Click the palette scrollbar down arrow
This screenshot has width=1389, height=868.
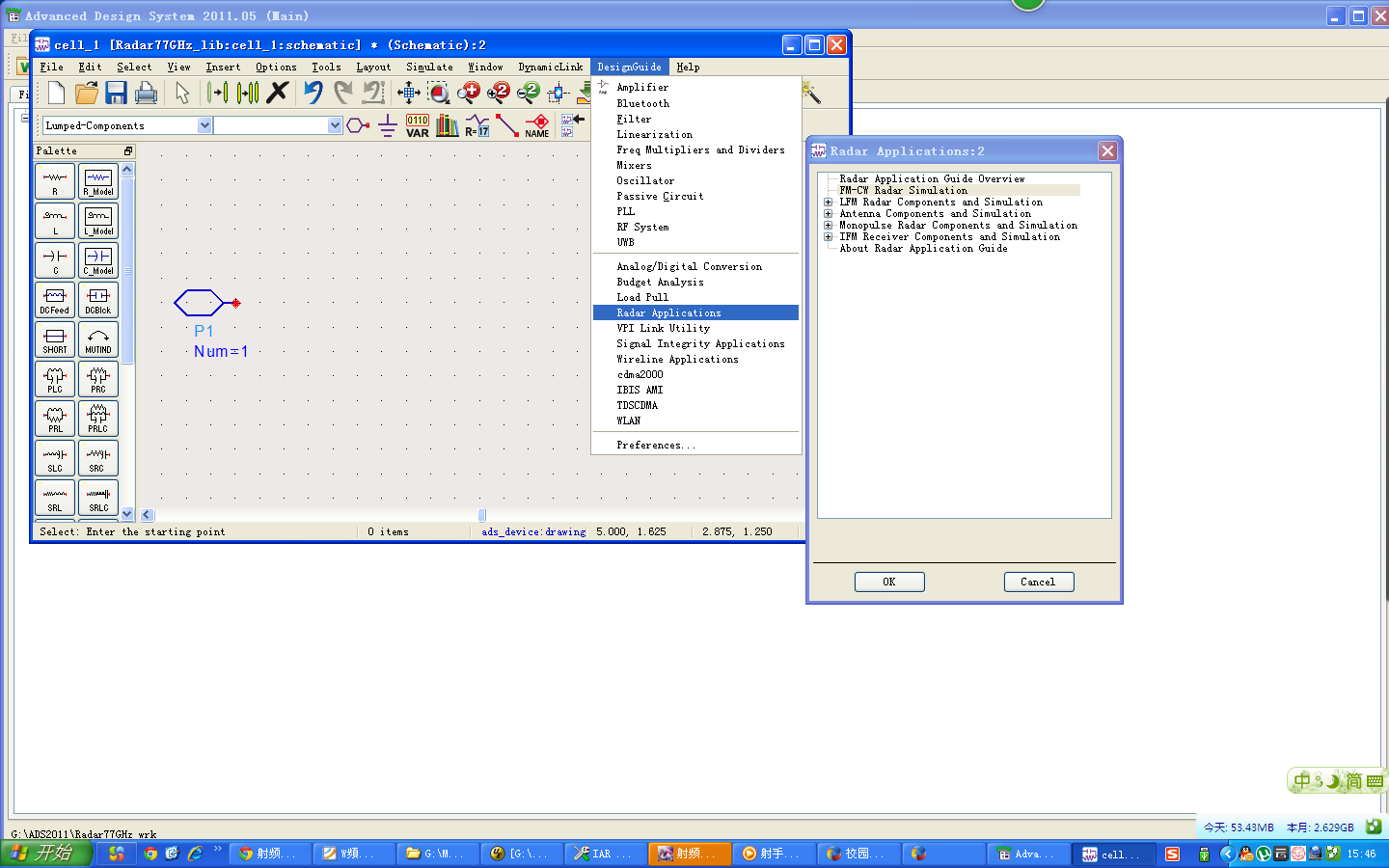127,514
